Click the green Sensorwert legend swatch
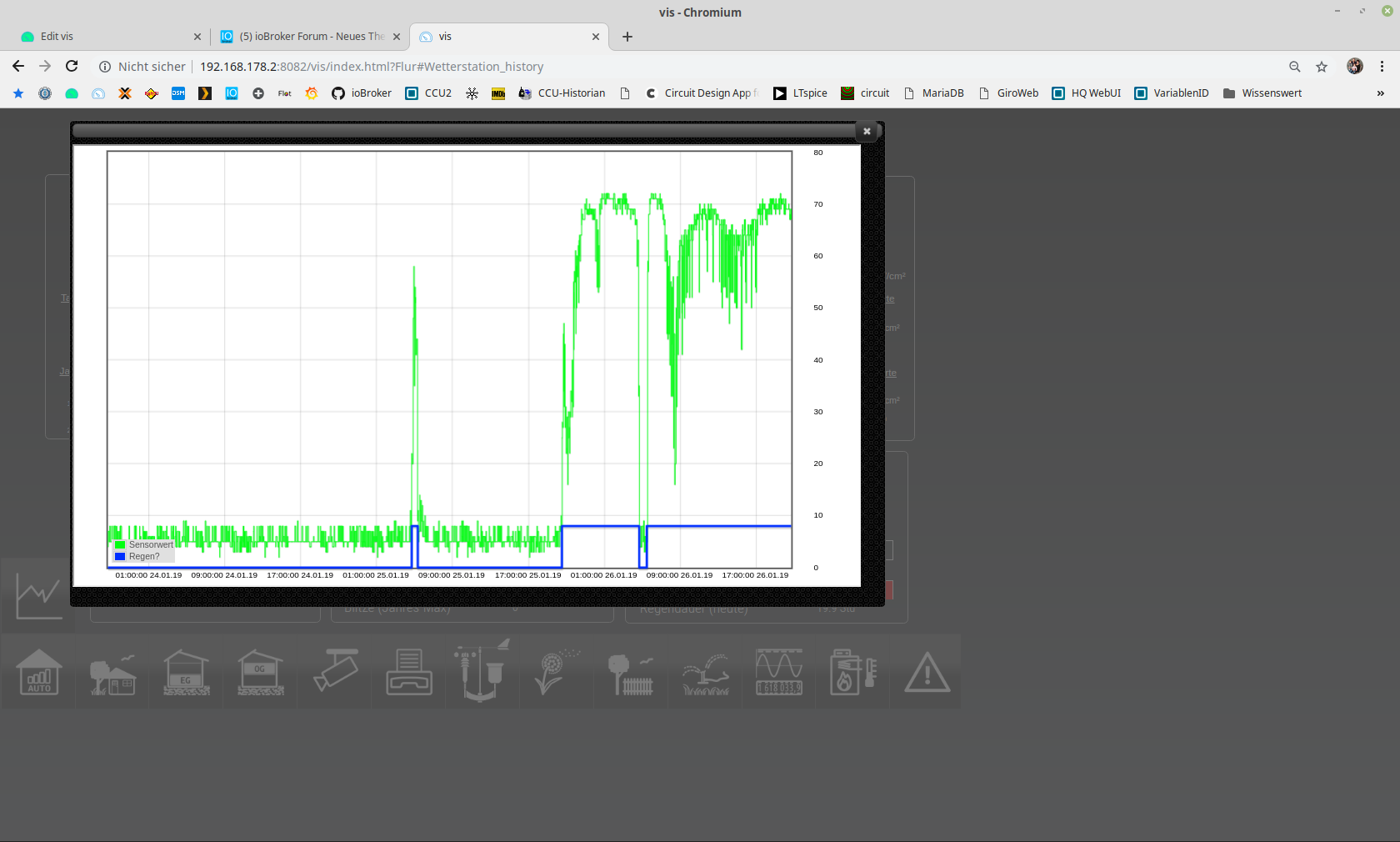 click(x=120, y=545)
